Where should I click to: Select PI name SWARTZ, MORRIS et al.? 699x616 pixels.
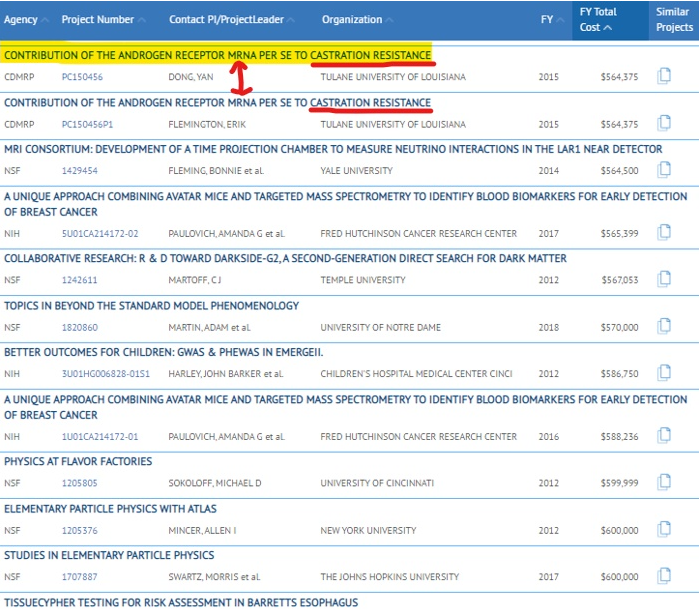pyautogui.click(x=214, y=577)
